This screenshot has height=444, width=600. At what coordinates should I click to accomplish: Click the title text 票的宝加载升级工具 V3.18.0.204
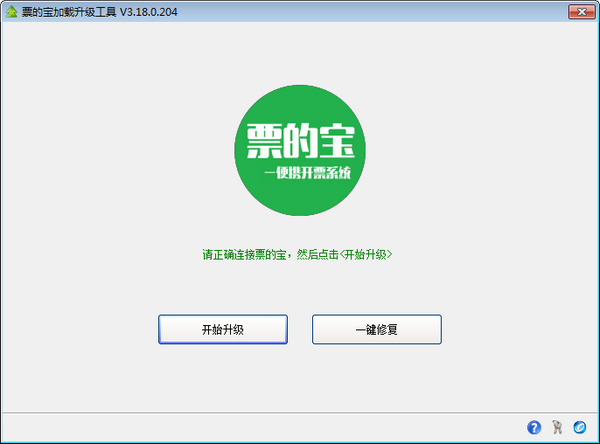99,12
